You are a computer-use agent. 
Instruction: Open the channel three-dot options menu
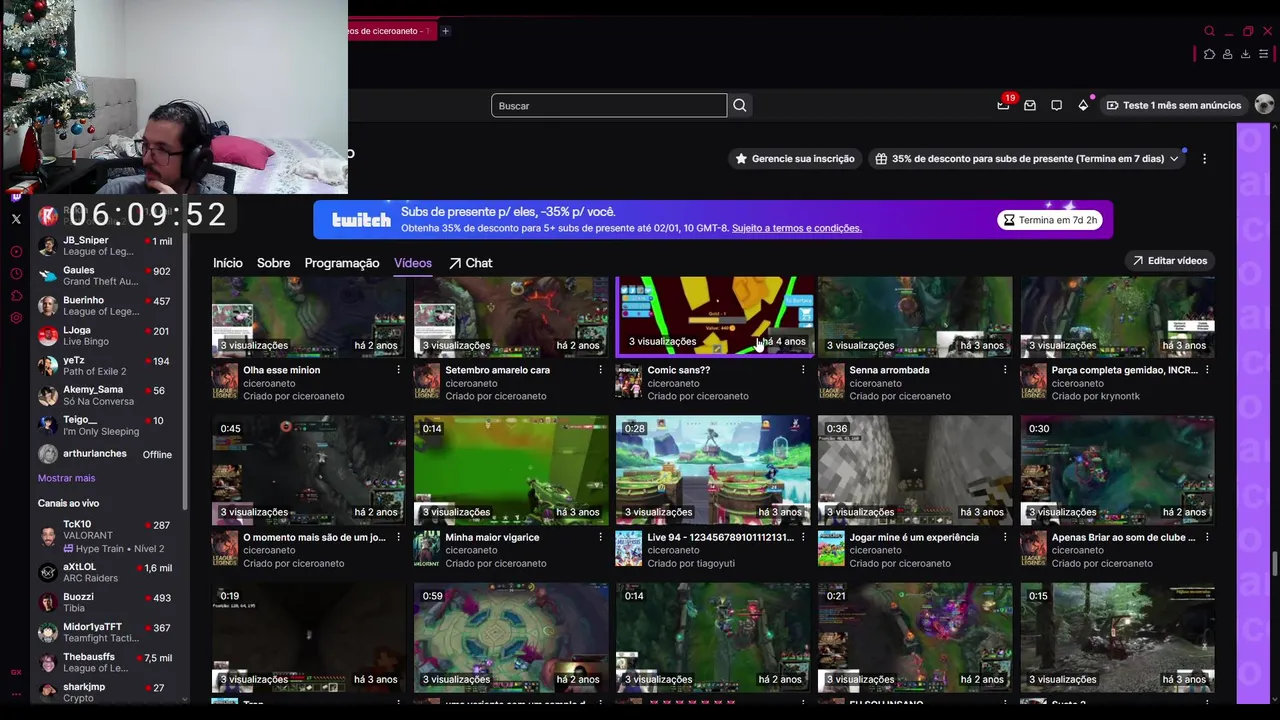point(1204,159)
